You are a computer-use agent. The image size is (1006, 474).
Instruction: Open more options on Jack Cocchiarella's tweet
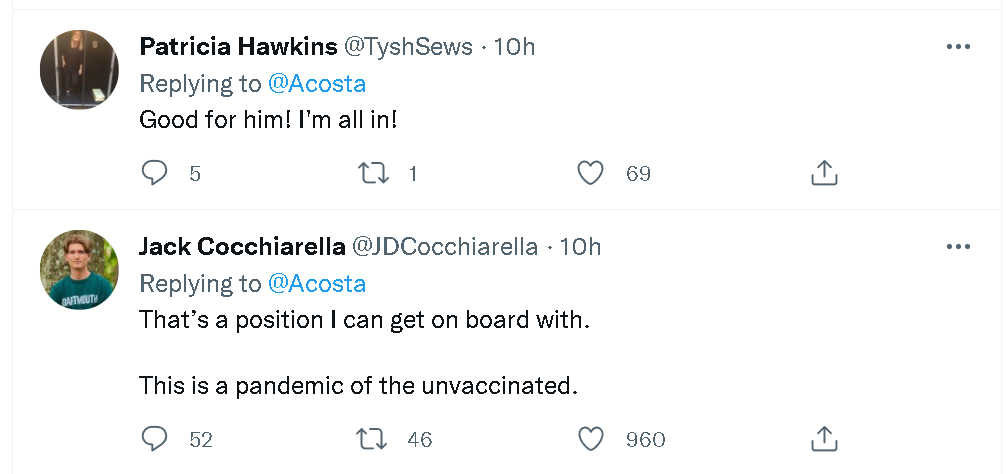point(958,247)
